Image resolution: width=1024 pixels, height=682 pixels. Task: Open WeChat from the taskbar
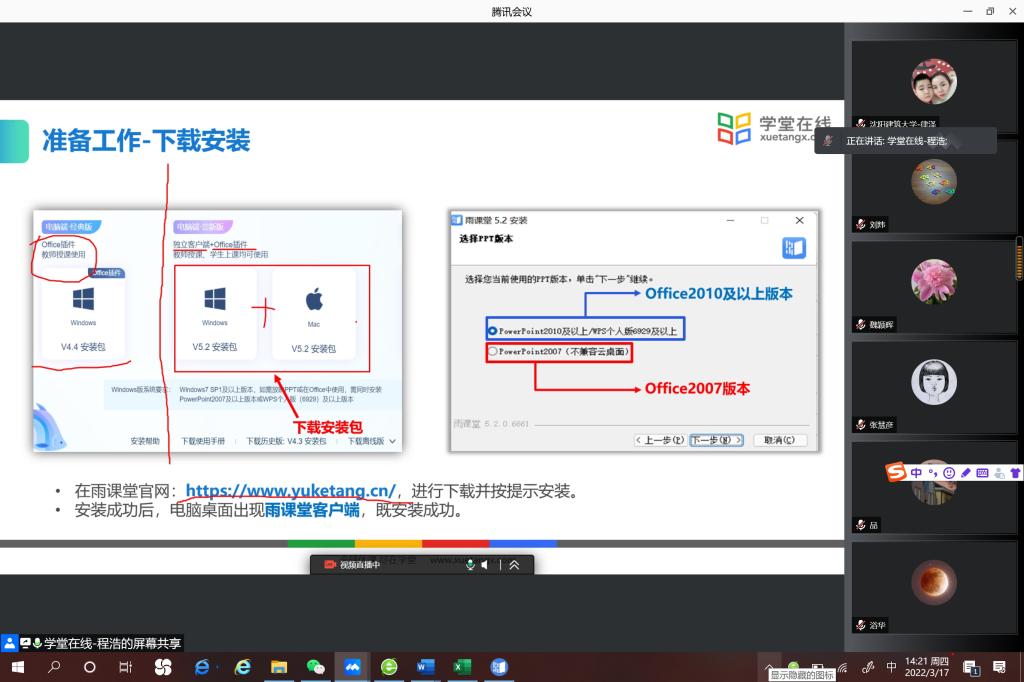tap(316, 667)
